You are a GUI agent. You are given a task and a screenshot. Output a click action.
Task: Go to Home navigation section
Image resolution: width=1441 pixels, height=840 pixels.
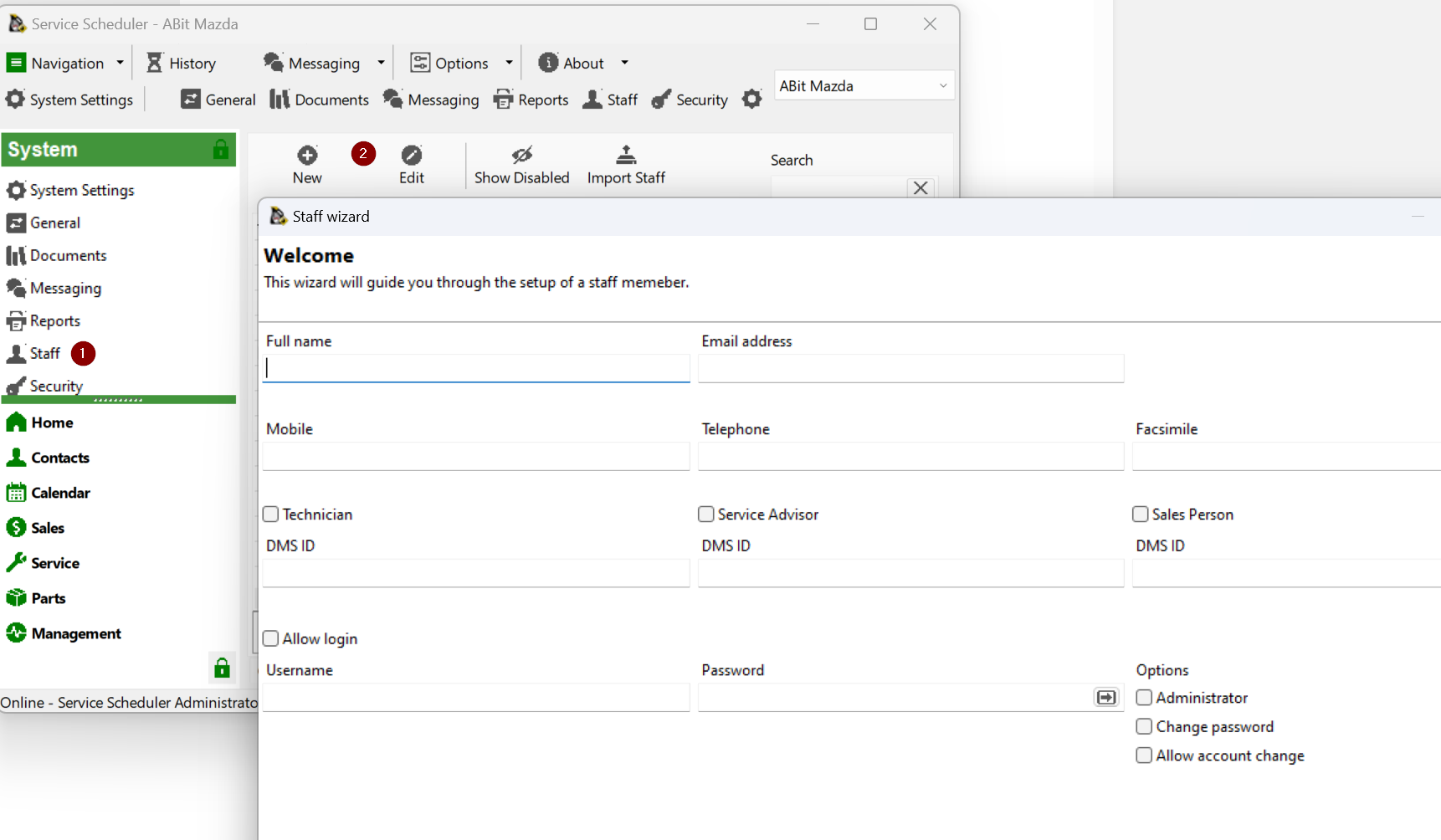pos(40,423)
